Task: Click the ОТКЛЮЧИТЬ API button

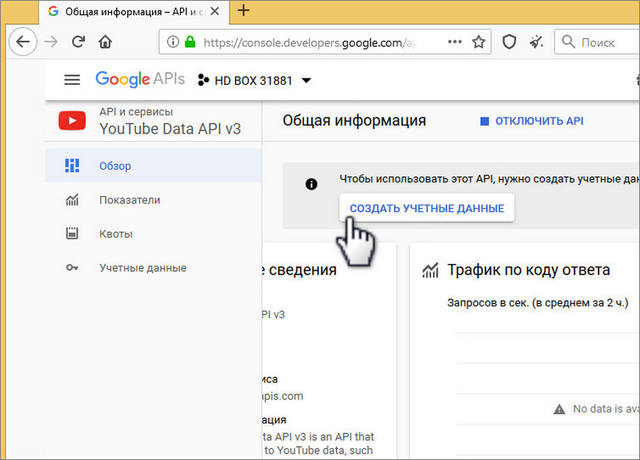Action: point(532,121)
